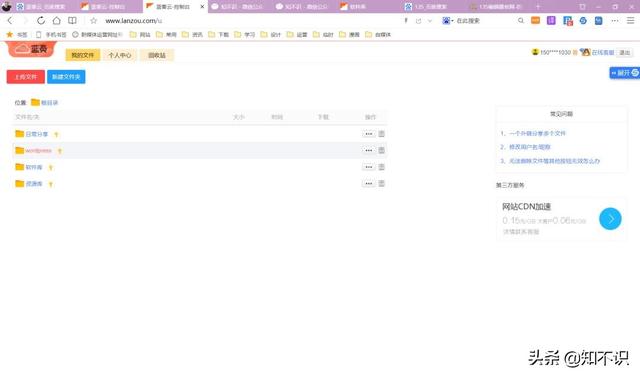Expand the search engine selector paw dropdown
The image size is (640, 377).
pyautogui.click(x=448, y=20)
